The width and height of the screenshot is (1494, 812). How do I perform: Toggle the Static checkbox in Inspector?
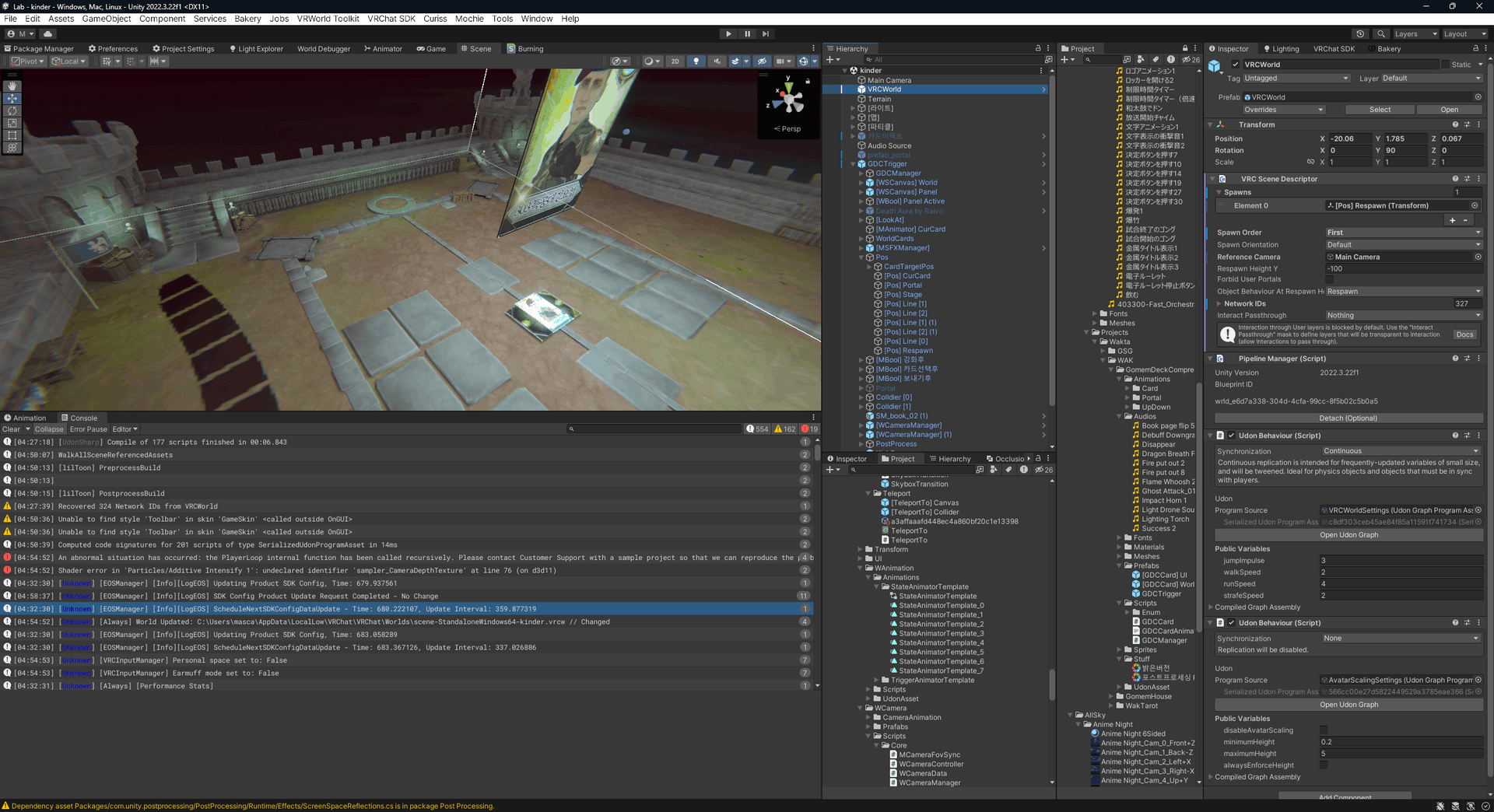[x=1446, y=65]
